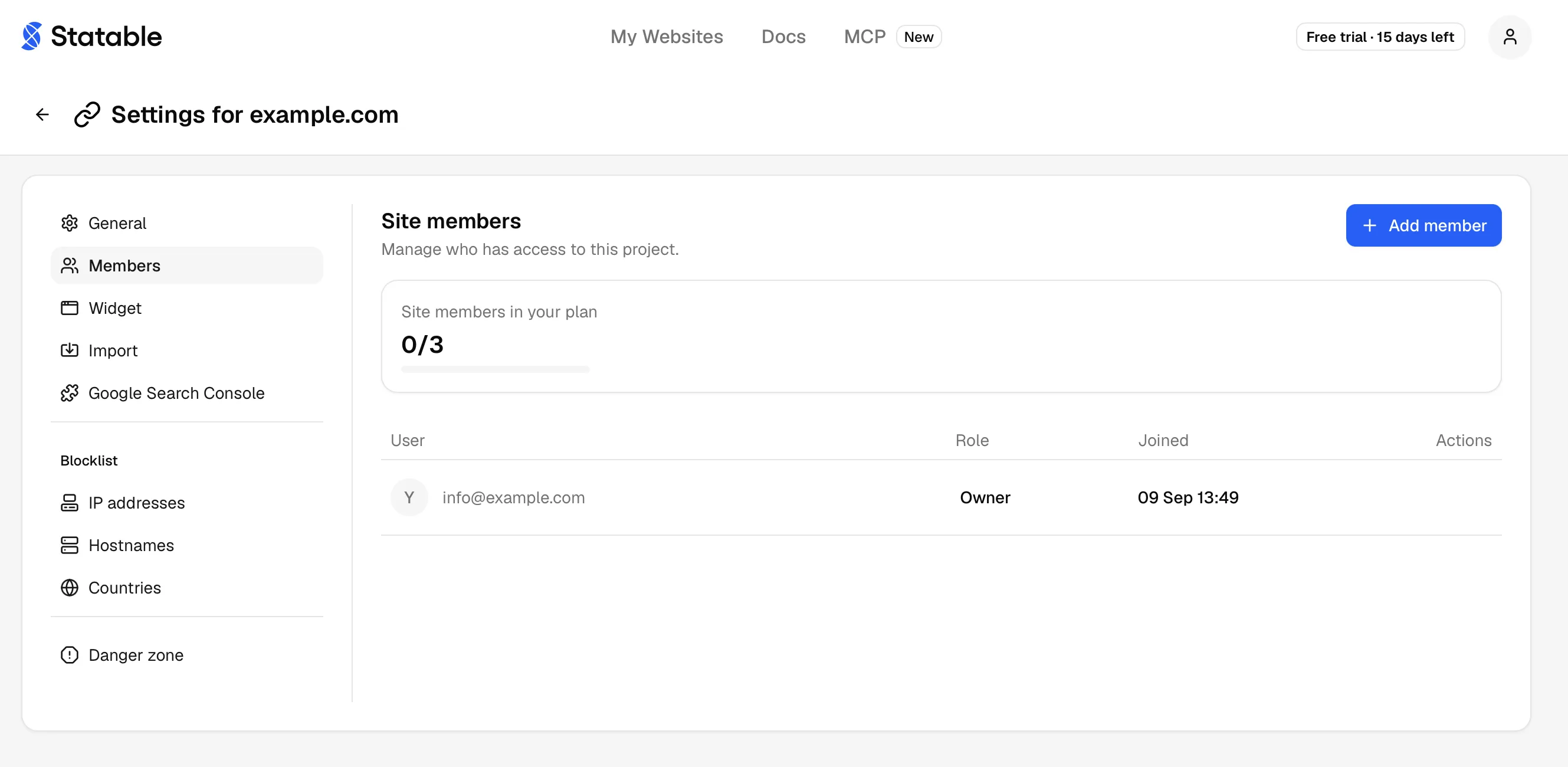Click the link icon beside Settings title

coord(87,114)
